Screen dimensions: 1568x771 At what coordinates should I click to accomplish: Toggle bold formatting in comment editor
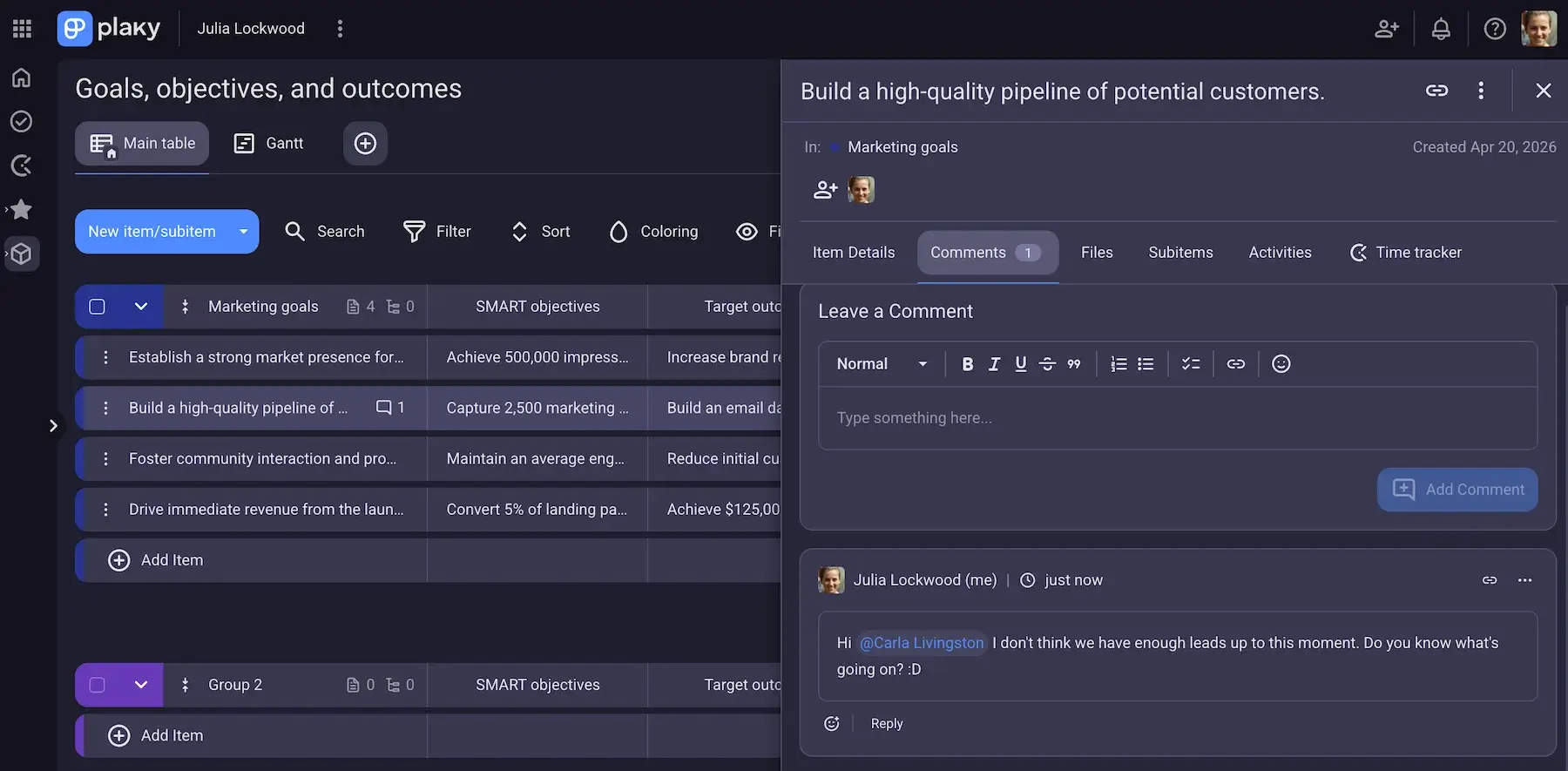point(967,364)
